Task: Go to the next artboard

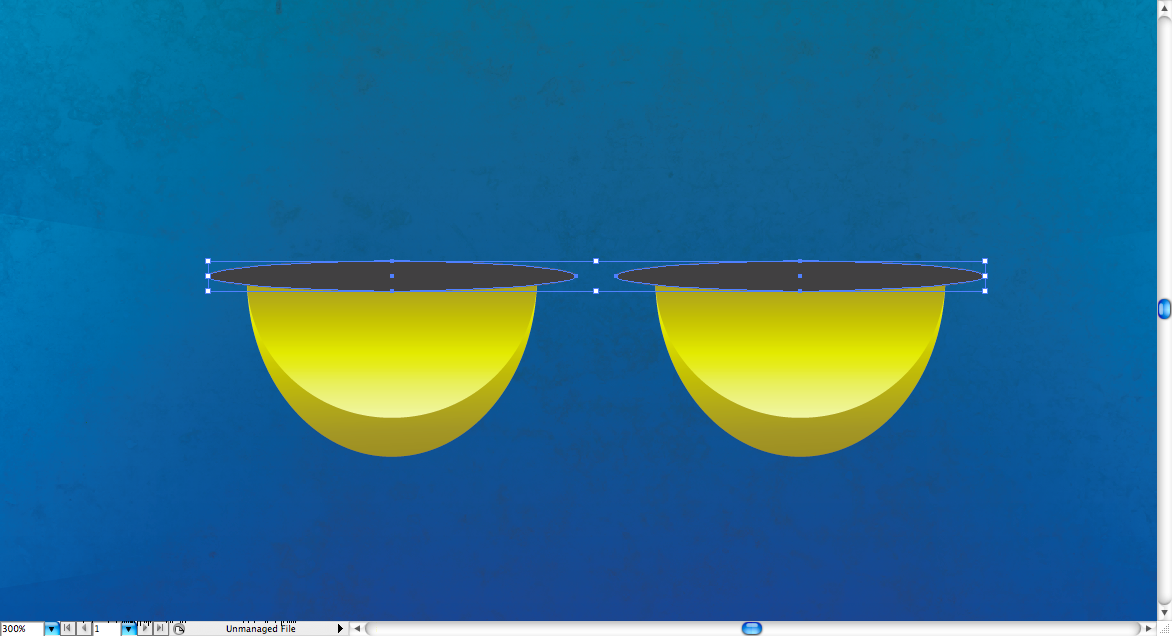Action: 145,629
